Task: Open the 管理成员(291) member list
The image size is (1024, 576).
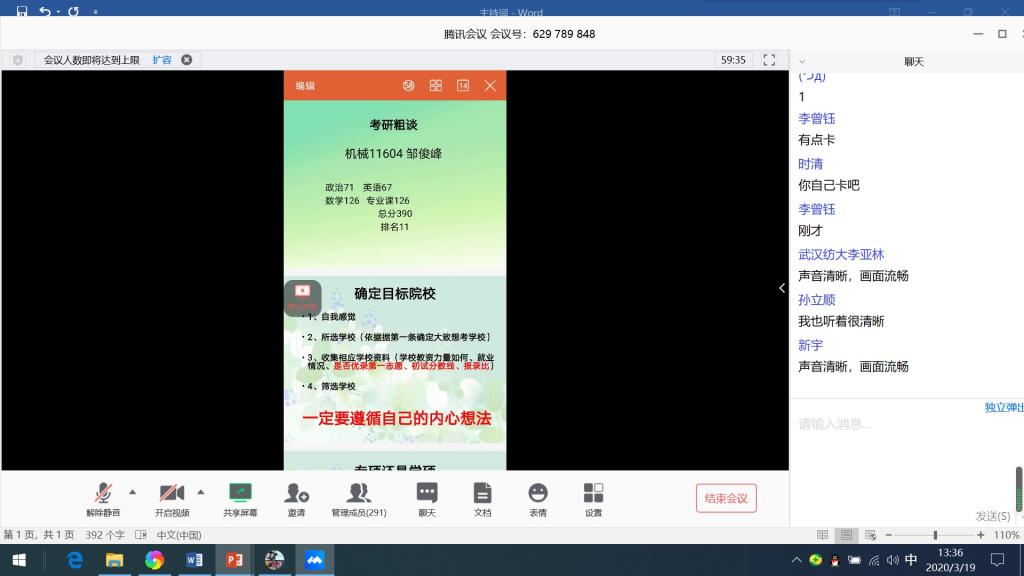Action: (358, 497)
